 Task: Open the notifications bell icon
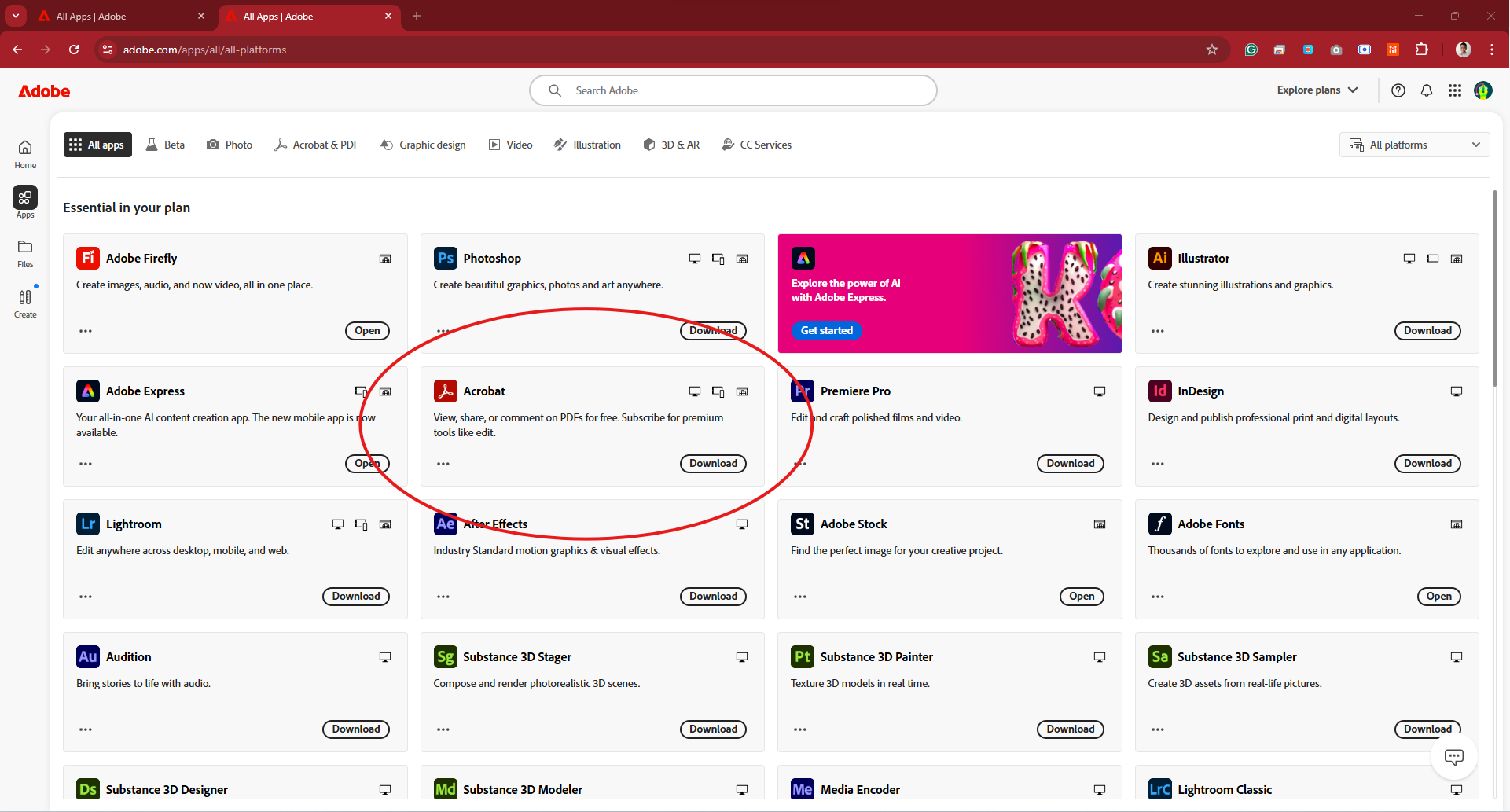(x=1427, y=90)
